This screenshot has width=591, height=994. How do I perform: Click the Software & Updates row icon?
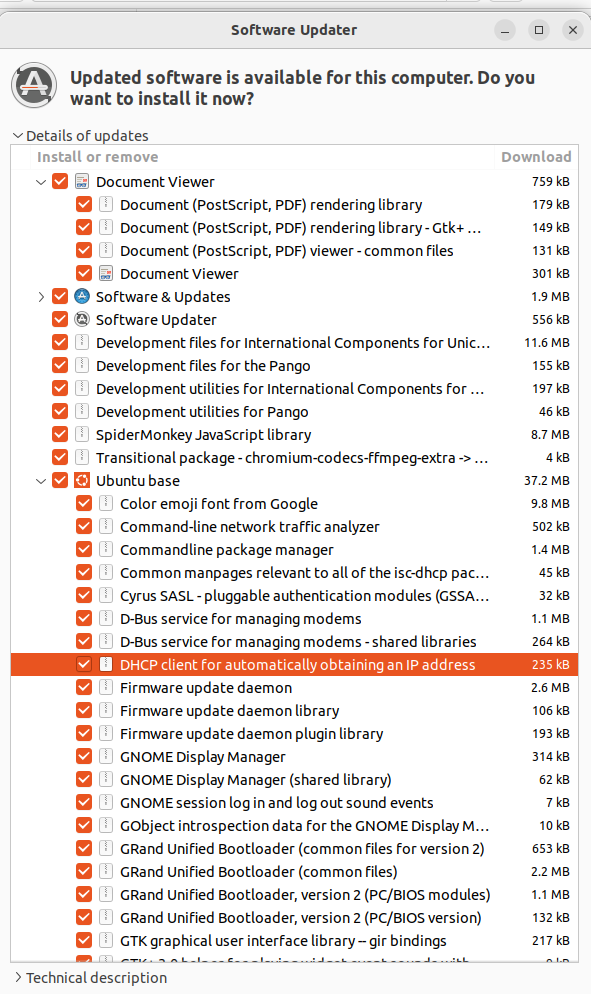point(82,296)
